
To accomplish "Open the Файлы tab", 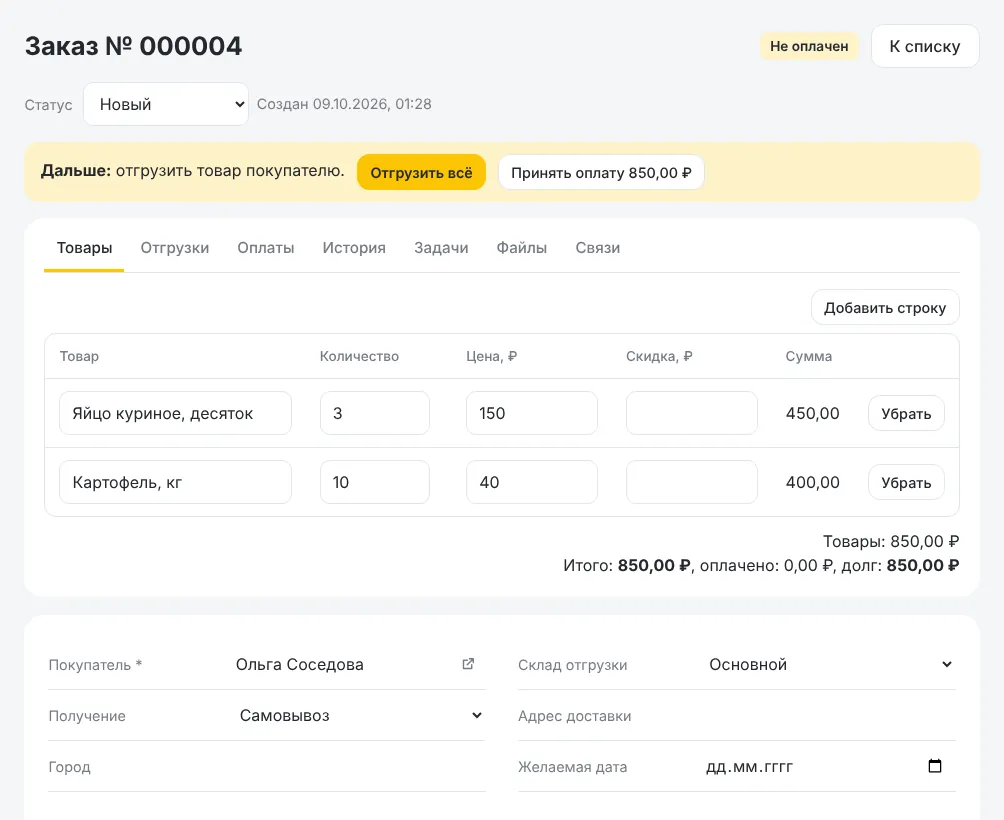I will tap(522, 248).
